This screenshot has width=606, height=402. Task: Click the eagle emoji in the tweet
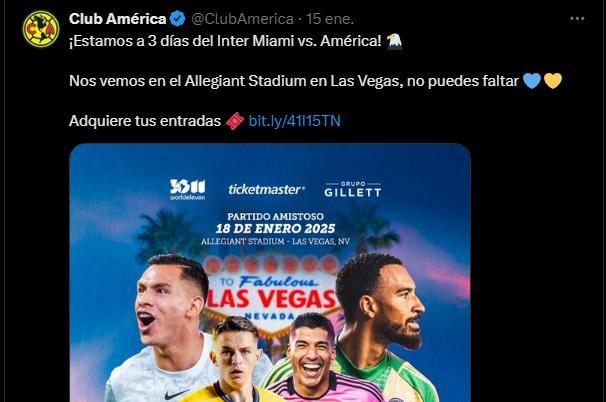coord(394,41)
